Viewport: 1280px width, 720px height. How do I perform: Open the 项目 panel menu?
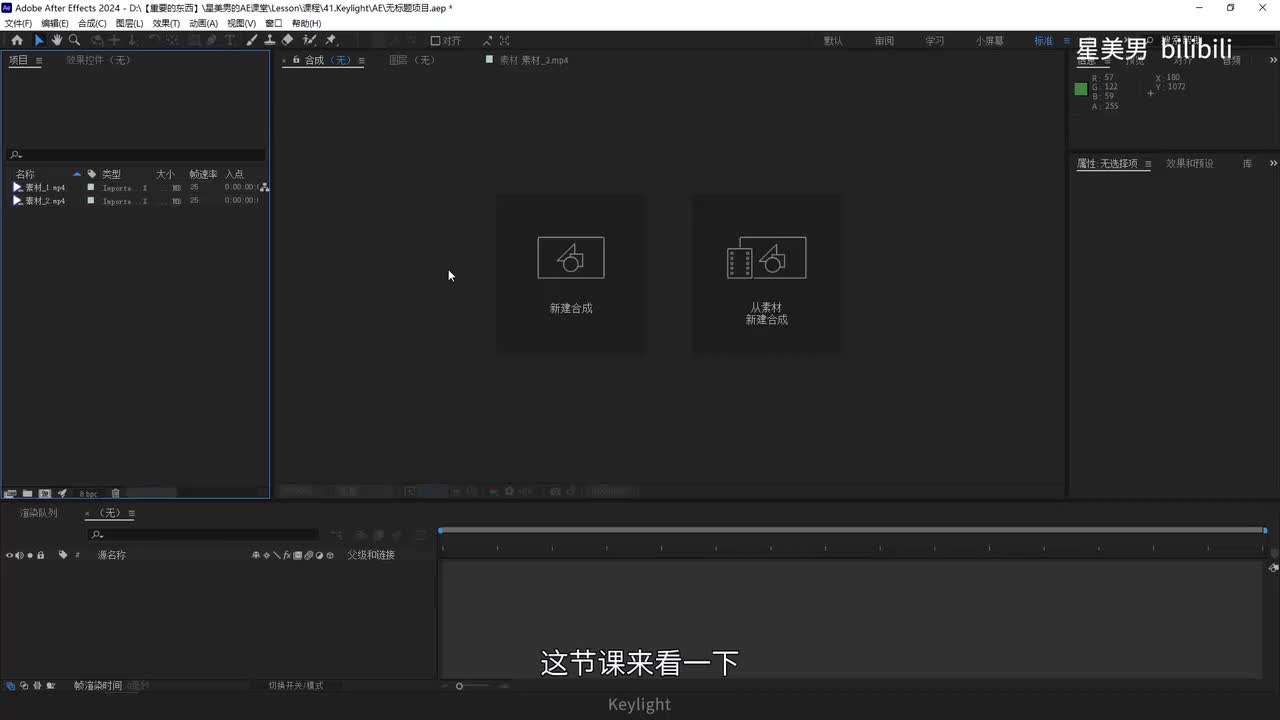click(39, 61)
